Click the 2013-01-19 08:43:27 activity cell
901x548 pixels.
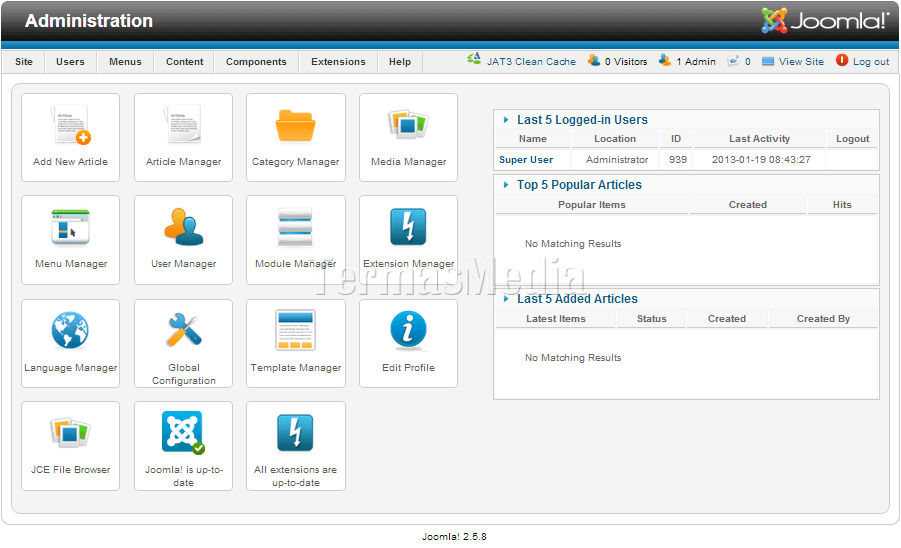761,160
